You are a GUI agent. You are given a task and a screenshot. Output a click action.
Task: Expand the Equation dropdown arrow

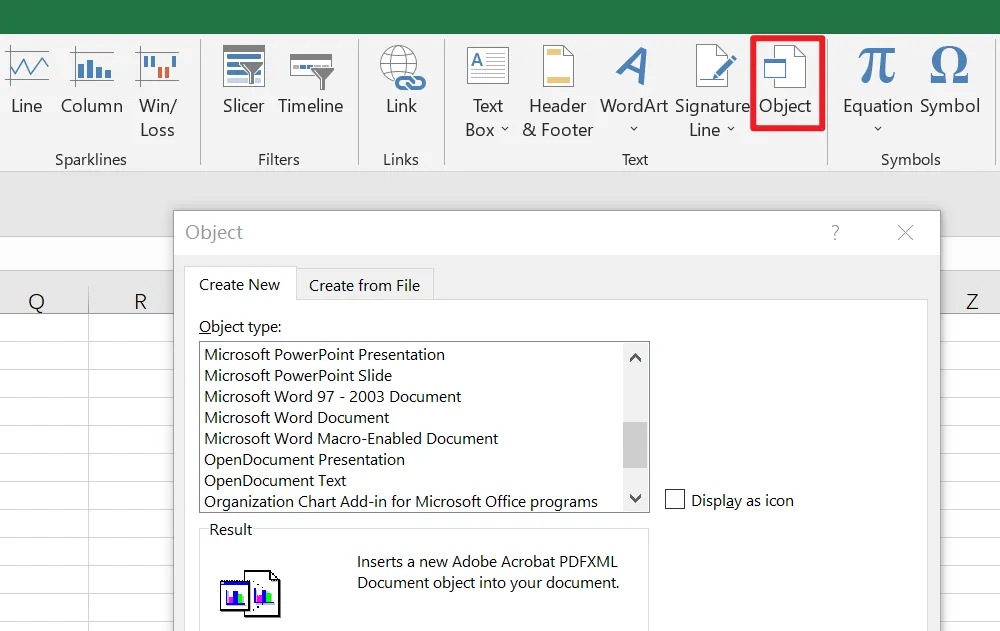(878, 130)
